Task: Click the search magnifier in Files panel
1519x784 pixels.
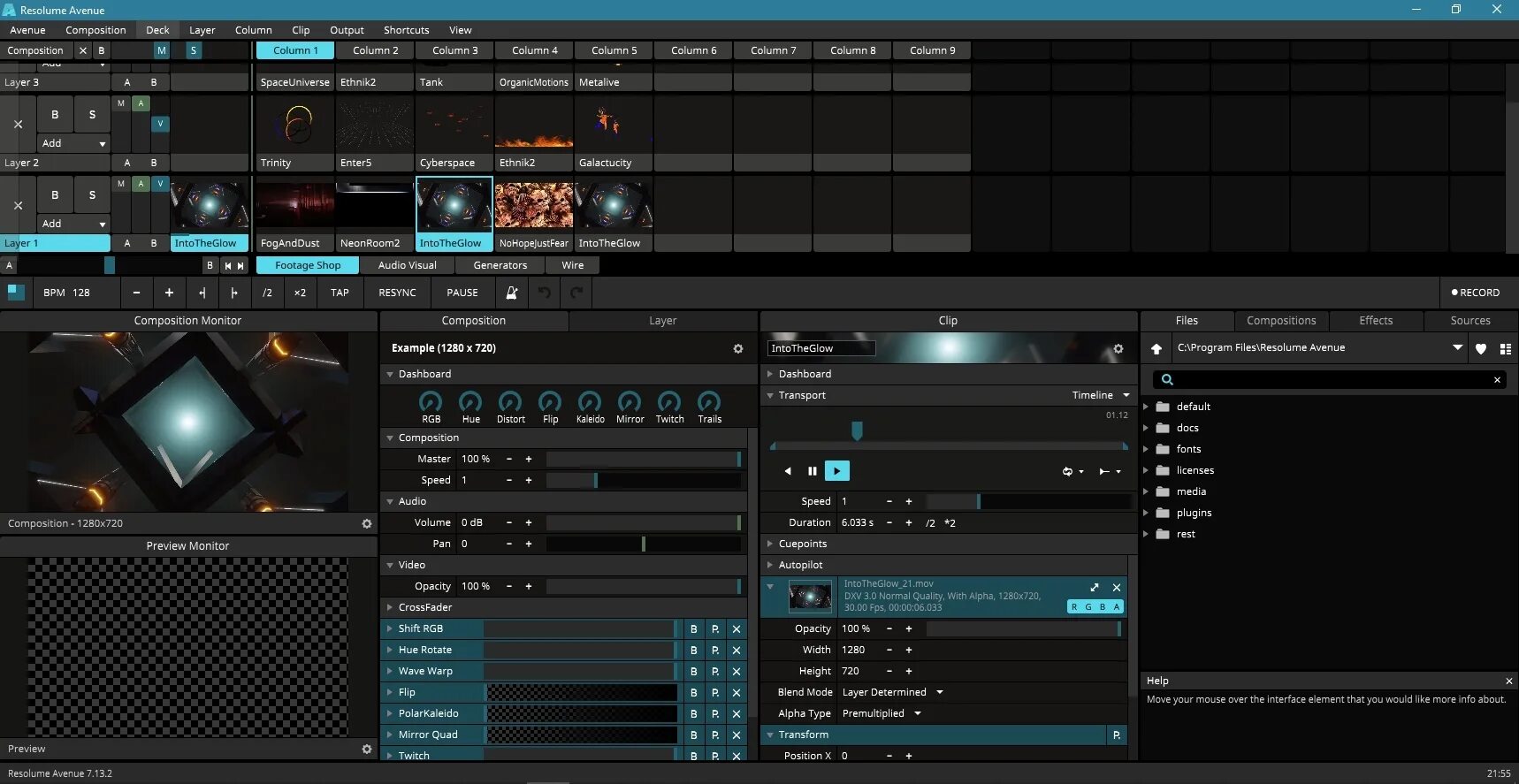Action: point(1167,379)
